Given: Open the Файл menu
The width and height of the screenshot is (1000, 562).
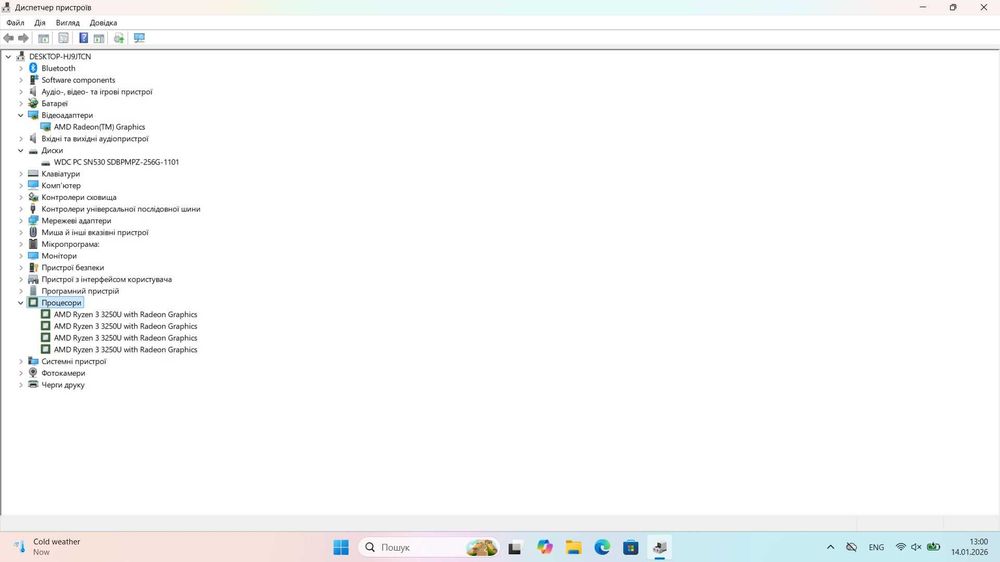Looking at the screenshot, I should tap(15, 23).
